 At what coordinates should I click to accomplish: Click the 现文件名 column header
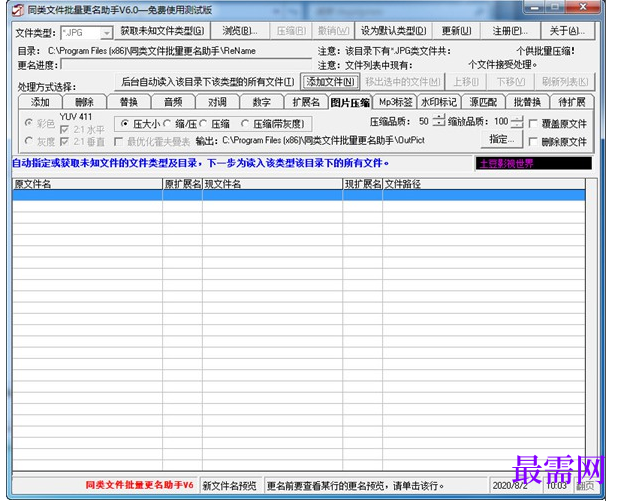[x=273, y=184]
